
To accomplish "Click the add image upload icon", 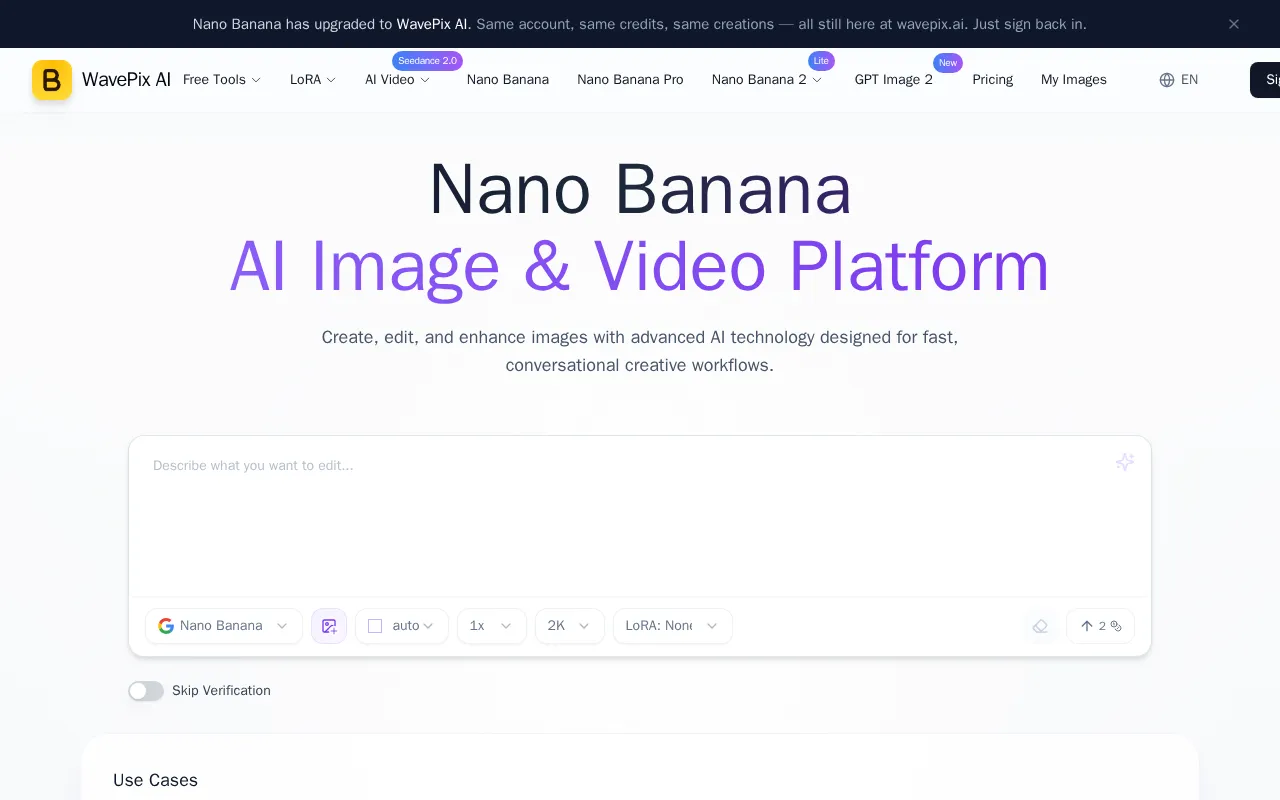I will [329, 626].
